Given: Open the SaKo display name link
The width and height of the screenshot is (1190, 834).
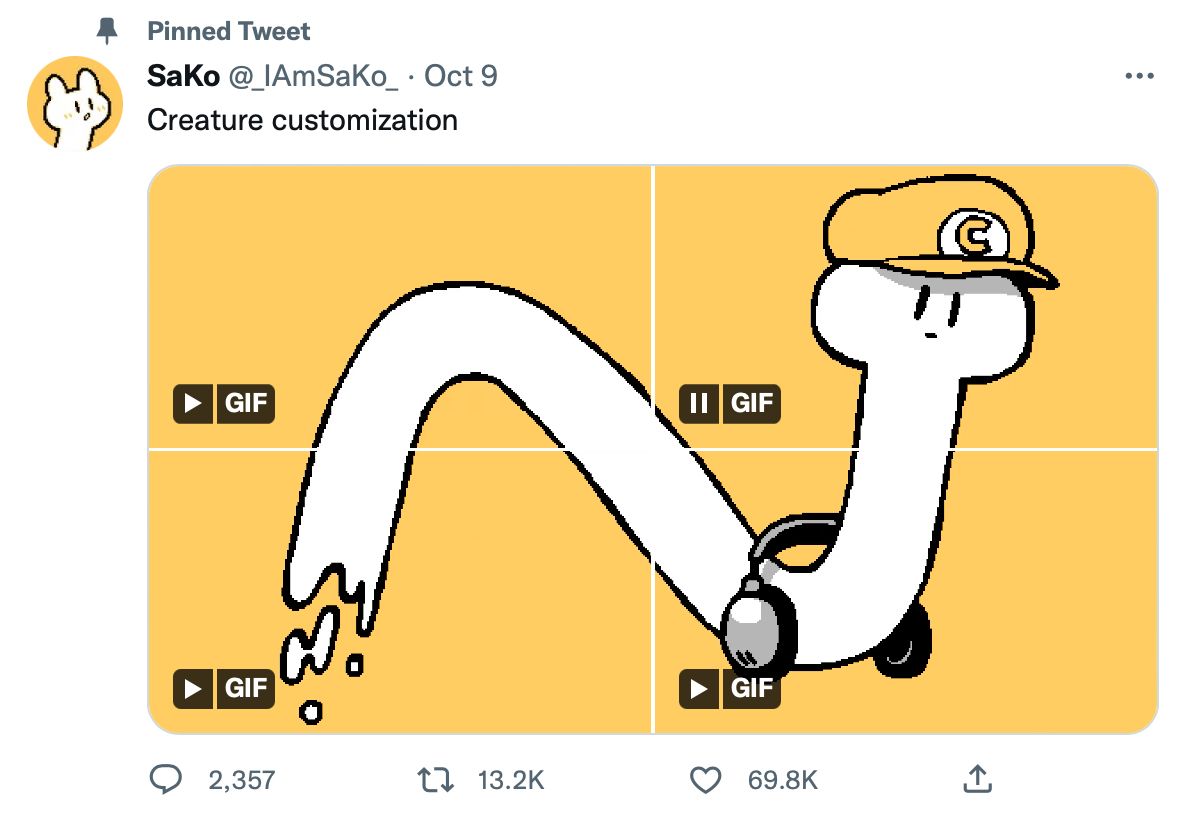Looking at the screenshot, I should 184,76.
